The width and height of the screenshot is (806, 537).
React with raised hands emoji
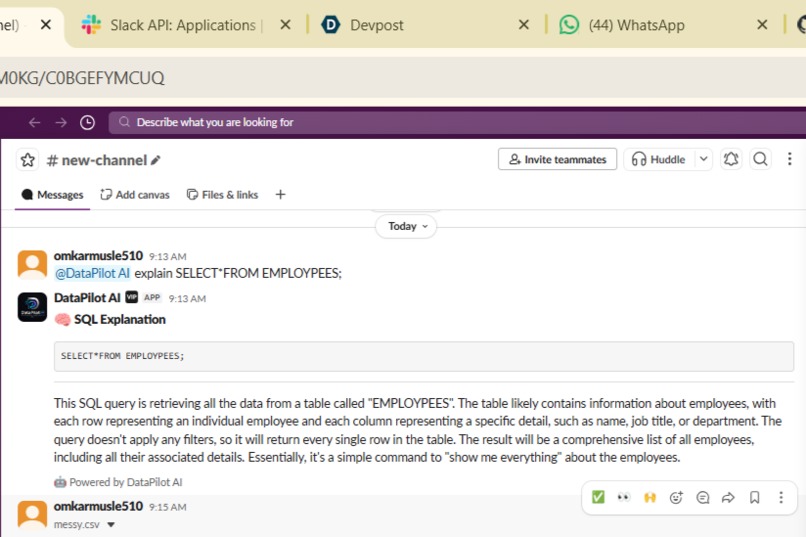click(x=650, y=497)
